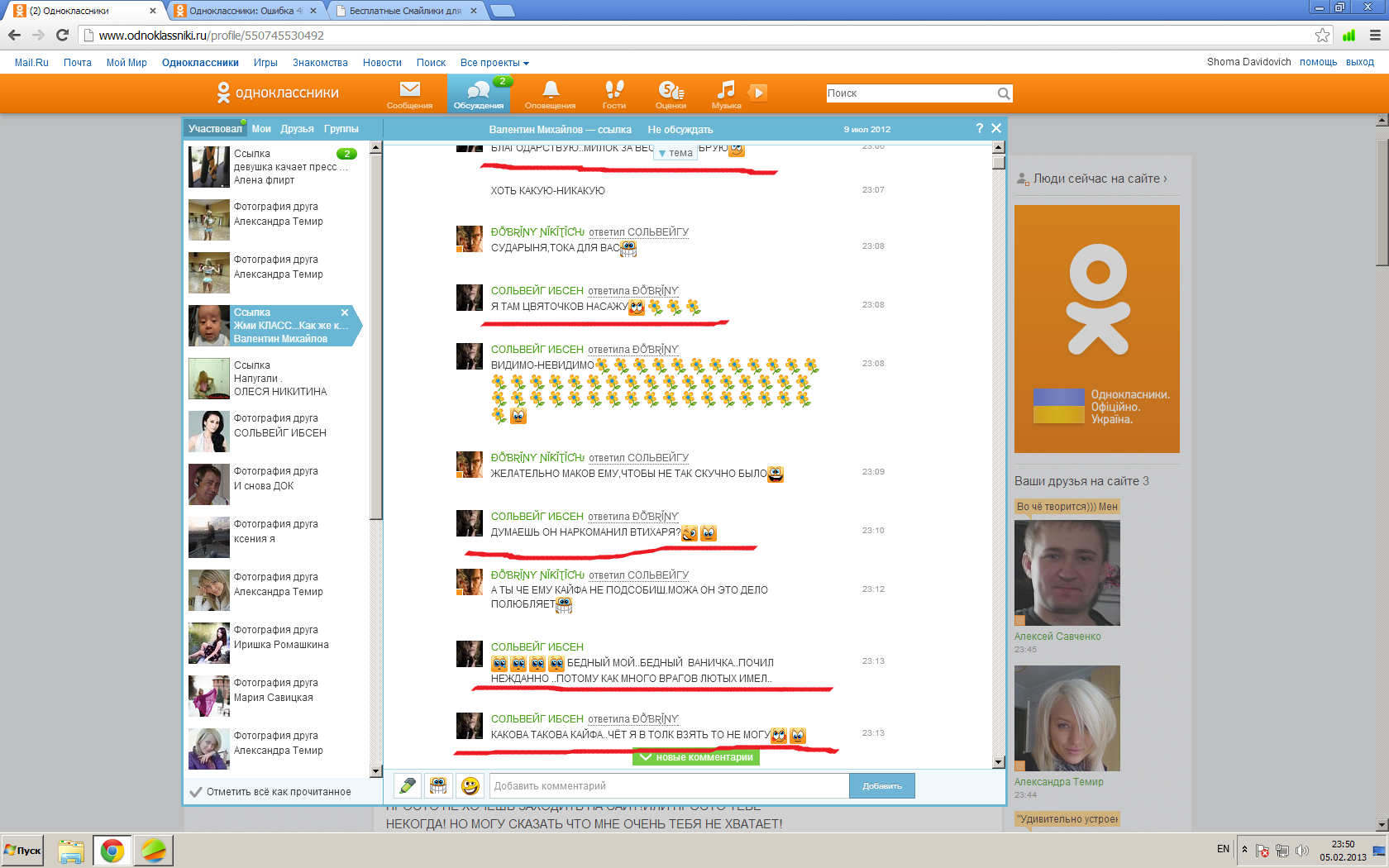The image size is (1389, 868).
Task: Close the discussions window with X
Action: [996, 128]
